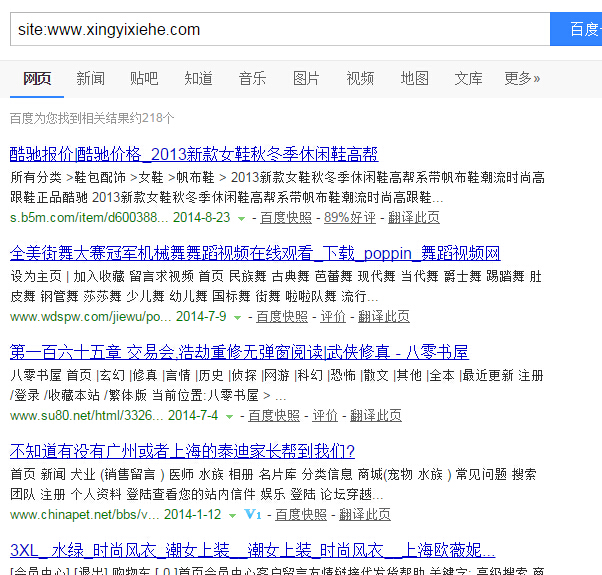Open result 第一百六十五章 交易会 八零书屋
The image size is (602, 575).
click(x=239, y=352)
